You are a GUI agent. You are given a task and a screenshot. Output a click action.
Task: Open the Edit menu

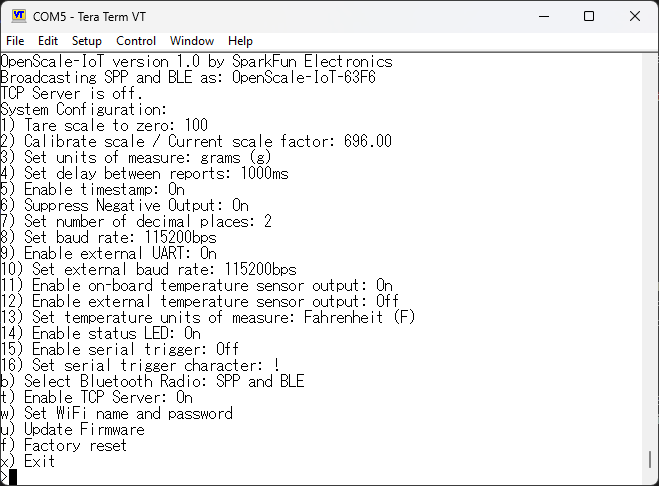tap(48, 41)
